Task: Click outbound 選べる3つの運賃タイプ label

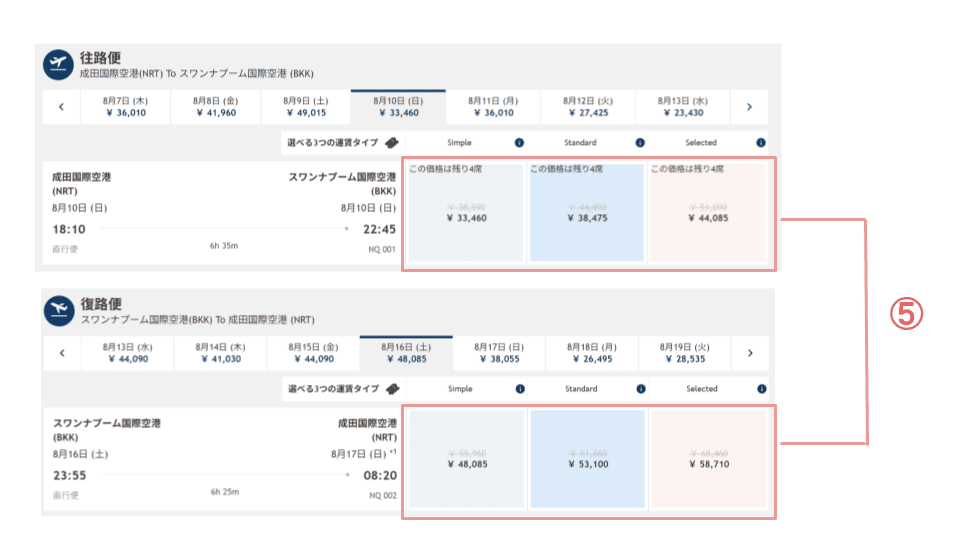Action: tap(332, 143)
